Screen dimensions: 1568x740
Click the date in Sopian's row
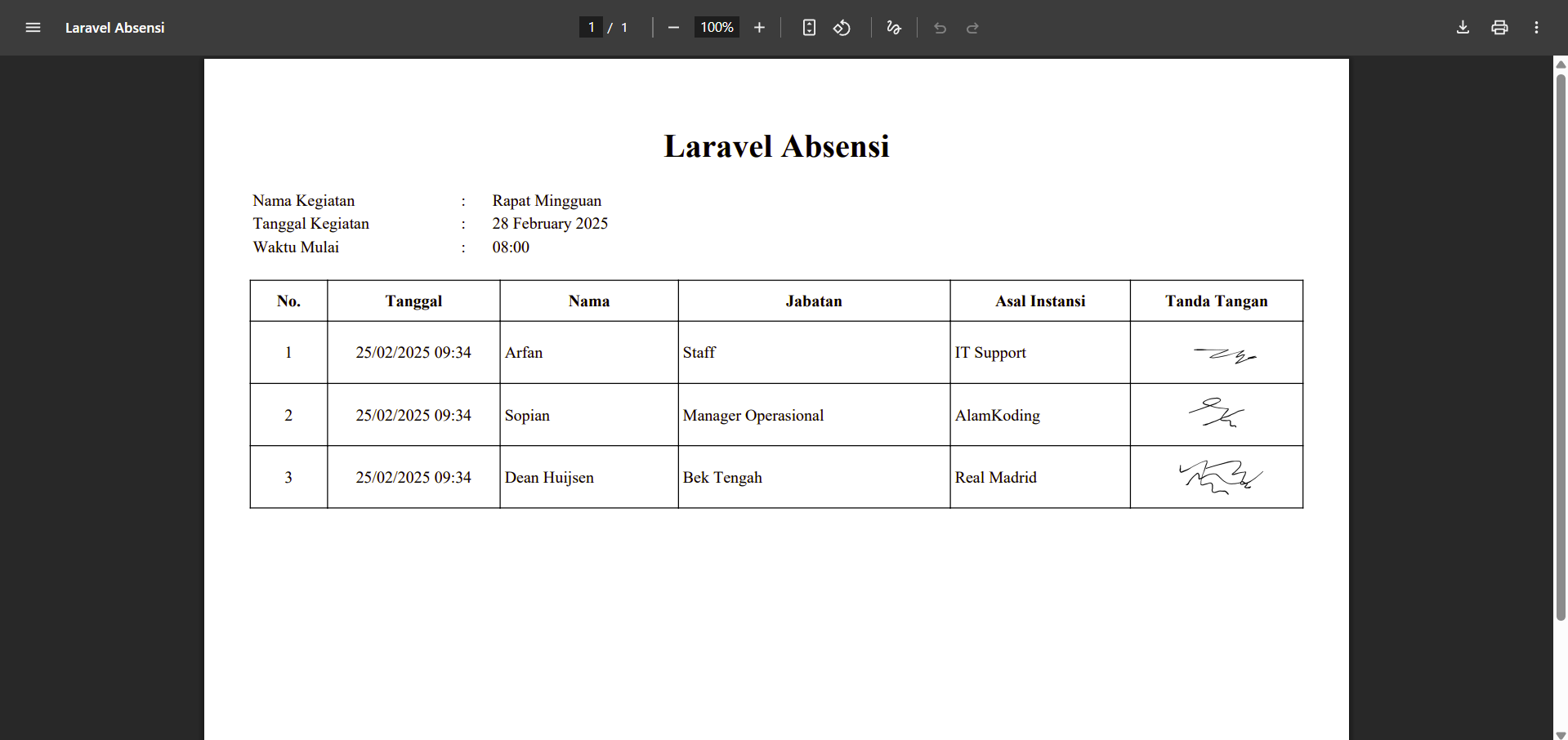click(413, 416)
